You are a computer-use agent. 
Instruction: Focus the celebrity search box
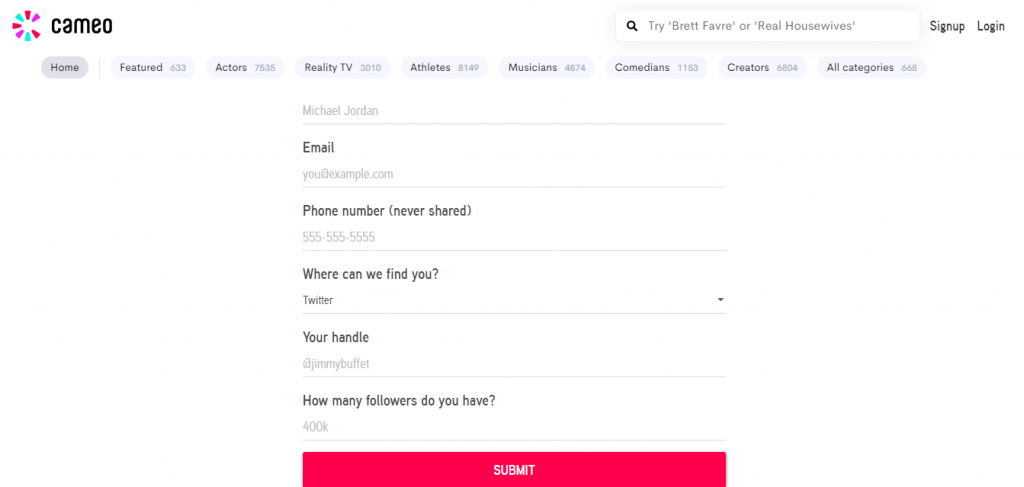pyautogui.click(x=776, y=26)
